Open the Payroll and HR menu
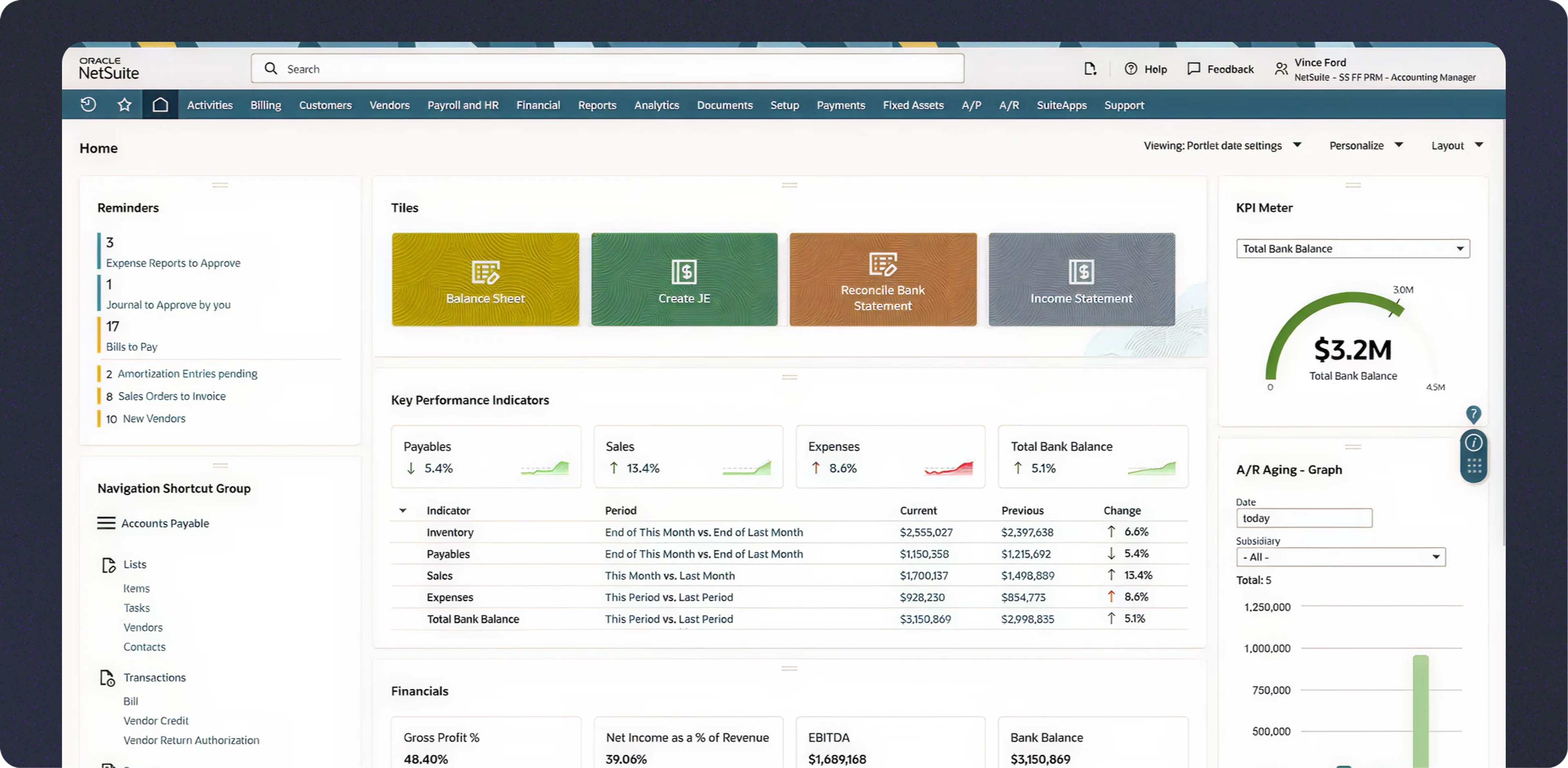Image resolution: width=1568 pixels, height=768 pixels. tap(463, 105)
